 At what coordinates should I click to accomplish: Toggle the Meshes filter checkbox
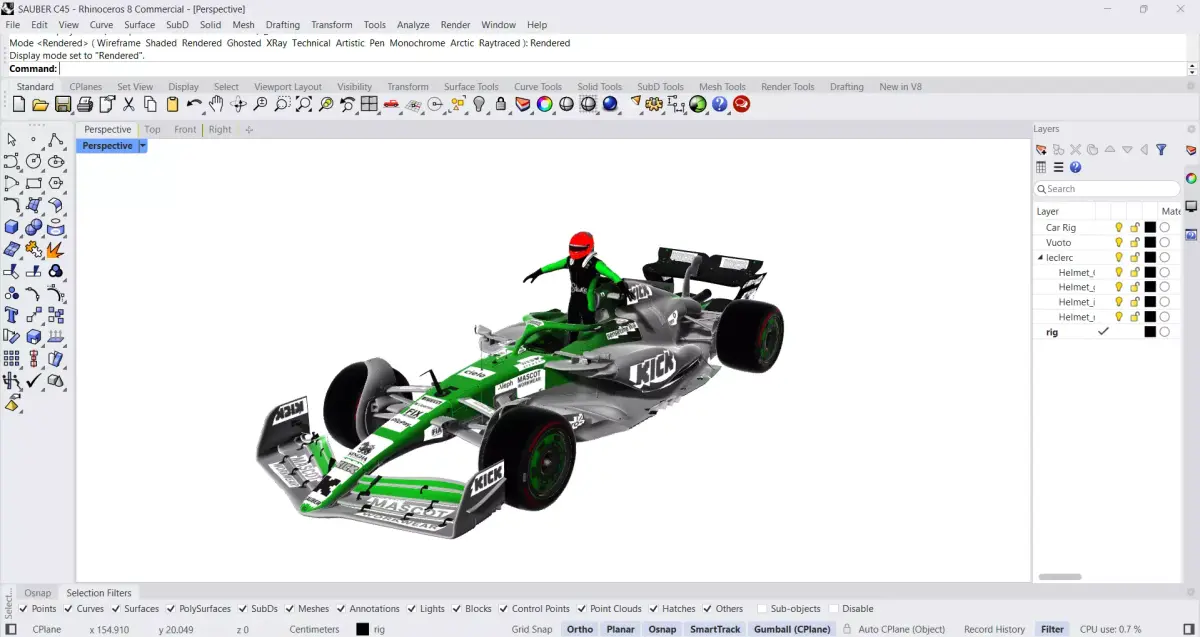(290, 609)
